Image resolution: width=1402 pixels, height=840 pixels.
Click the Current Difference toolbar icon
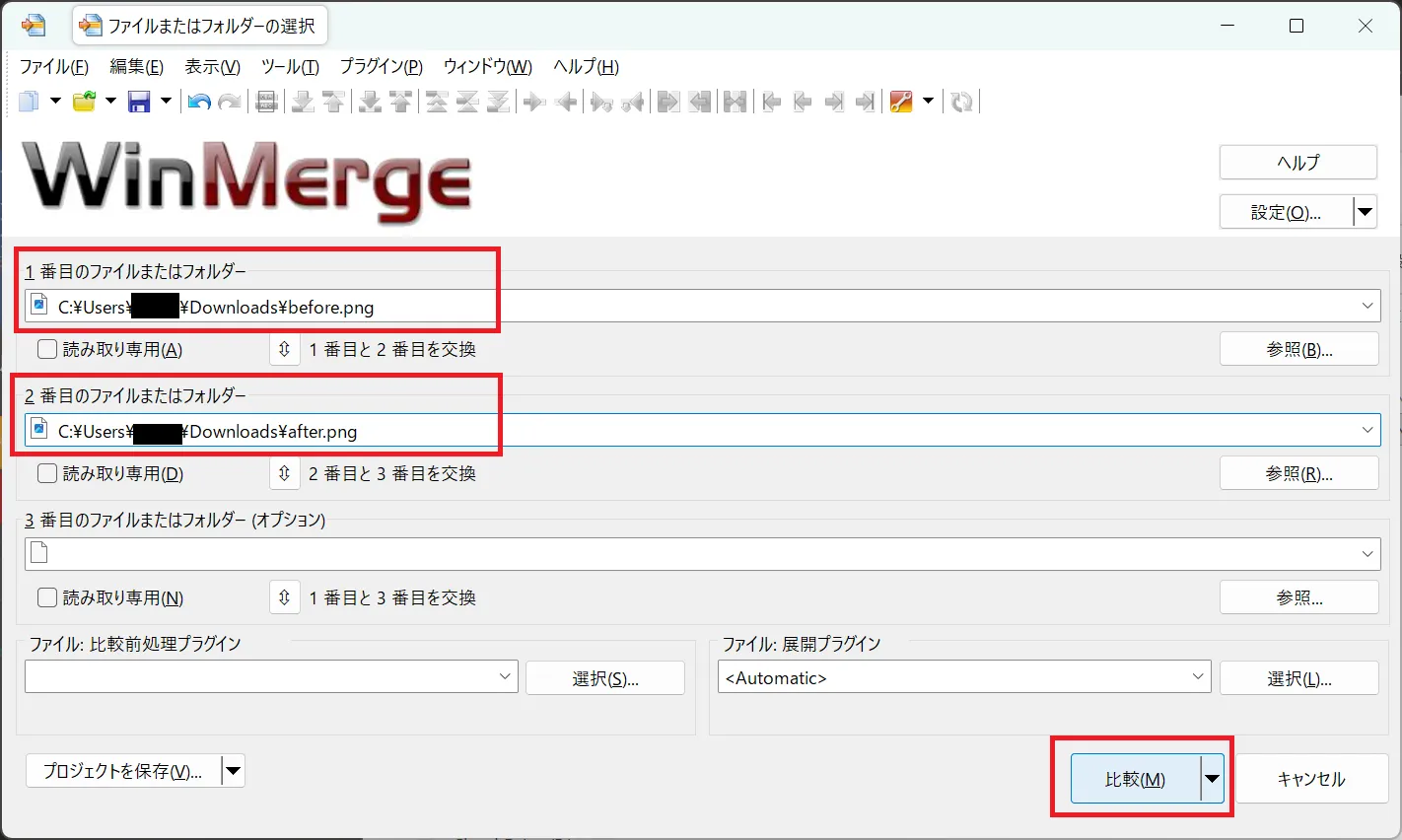pos(467,101)
